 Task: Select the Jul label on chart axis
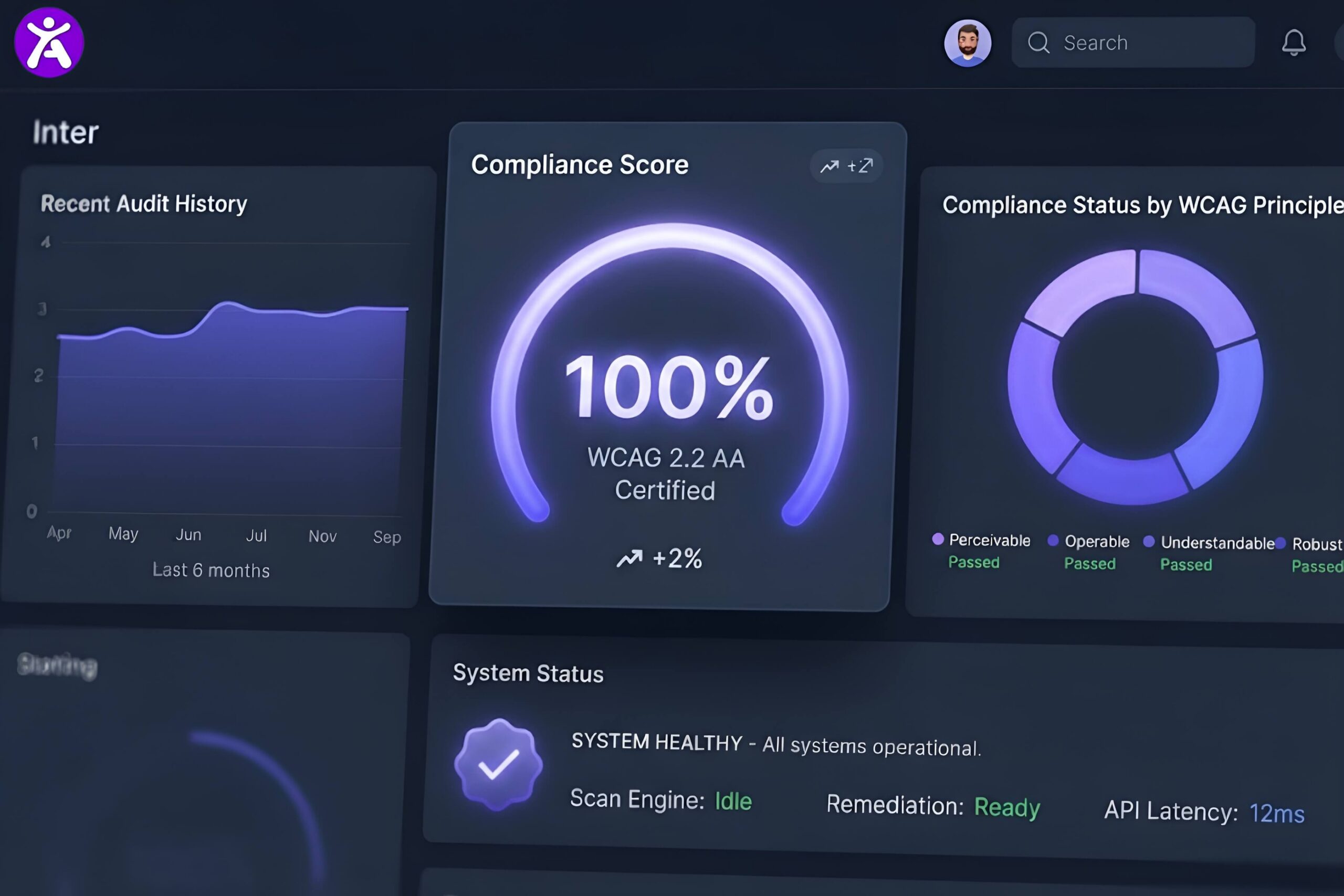[256, 535]
